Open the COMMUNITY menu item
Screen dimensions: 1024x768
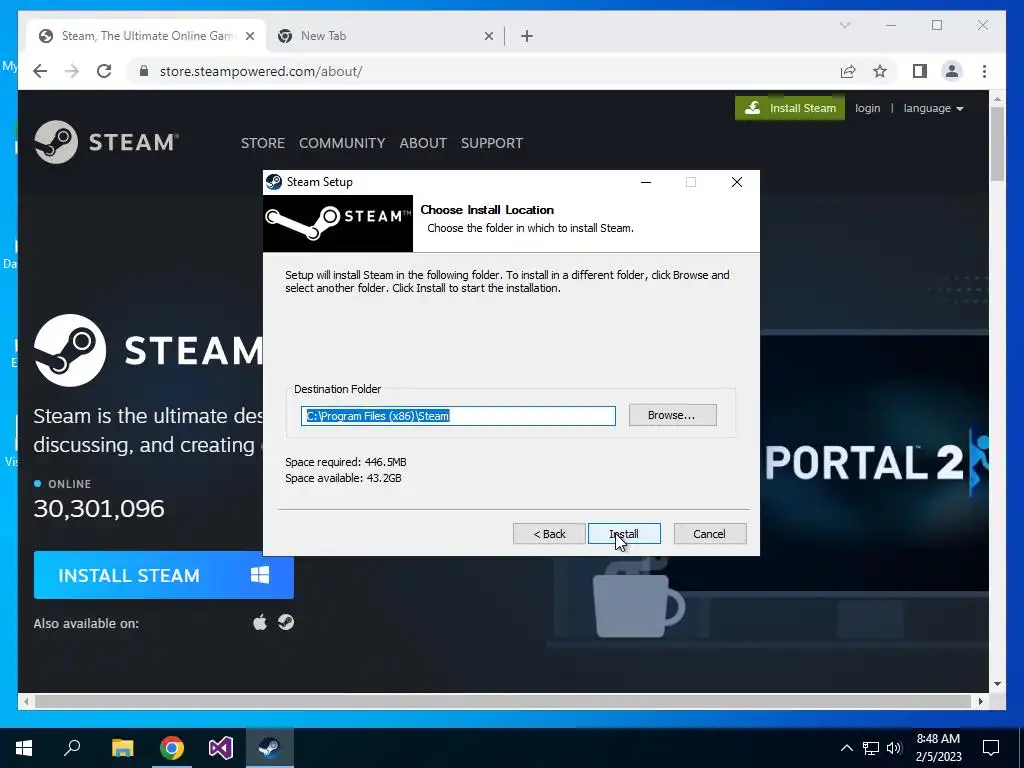pyautogui.click(x=342, y=143)
